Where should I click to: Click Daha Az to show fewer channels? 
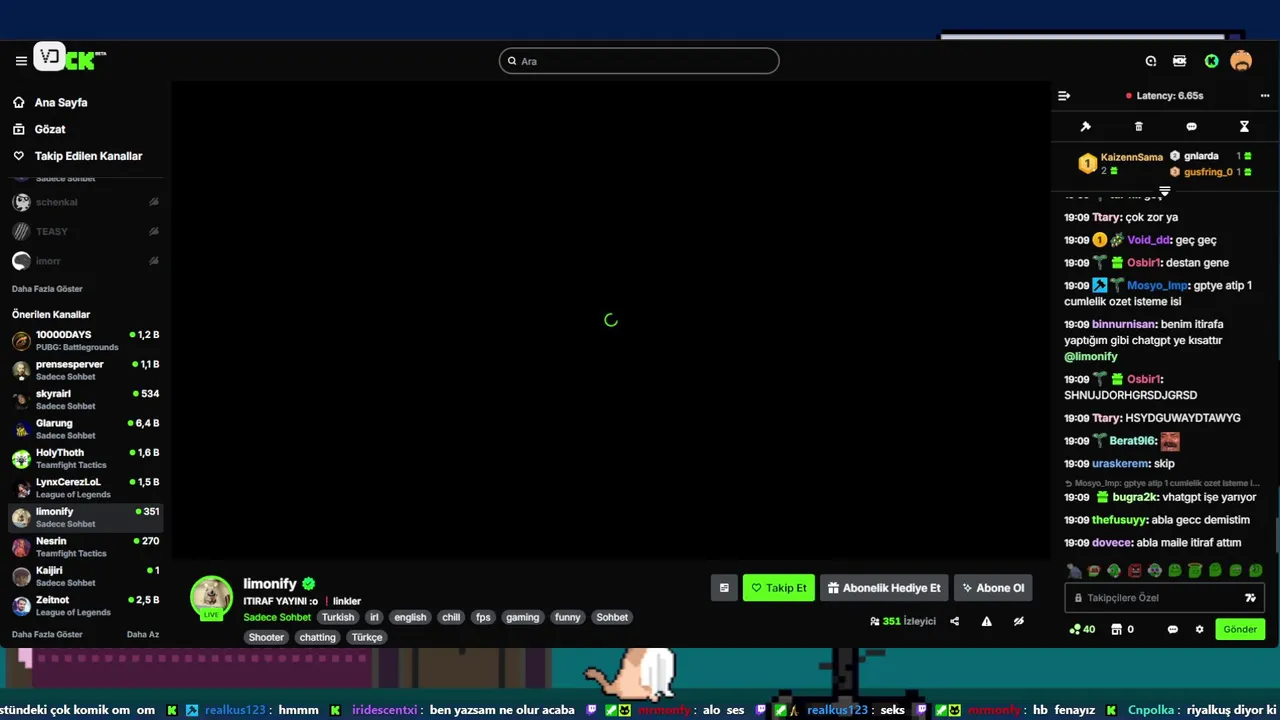pos(143,634)
